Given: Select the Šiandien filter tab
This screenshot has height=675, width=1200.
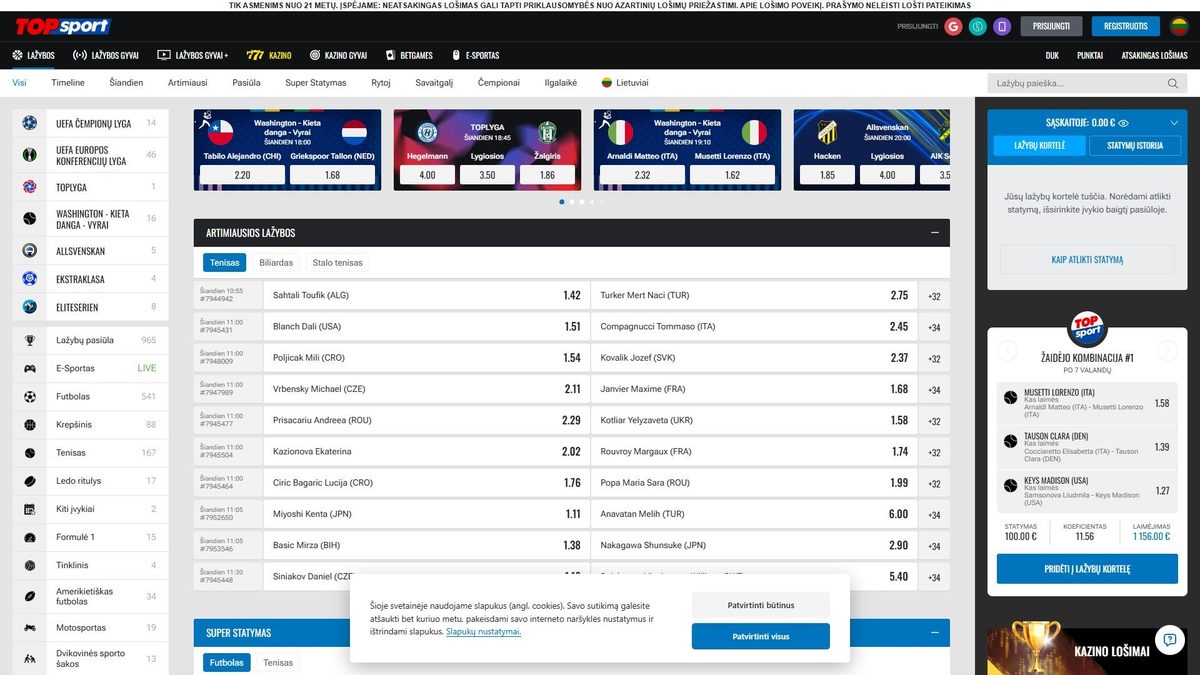Looking at the screenshot, I should [126, 83].
